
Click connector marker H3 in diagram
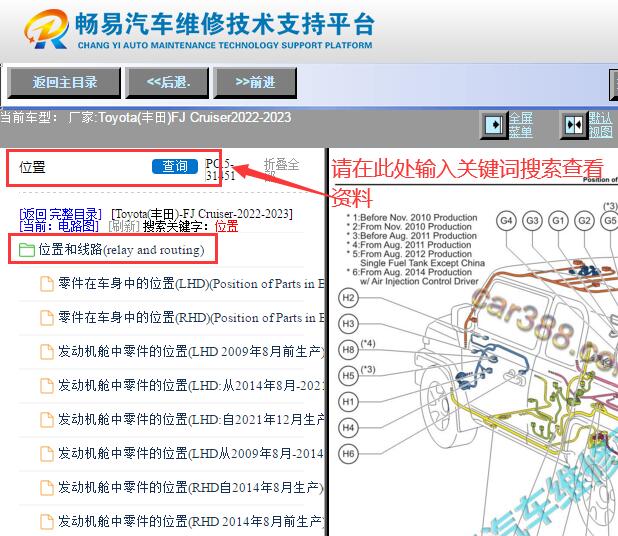point(348,324)
